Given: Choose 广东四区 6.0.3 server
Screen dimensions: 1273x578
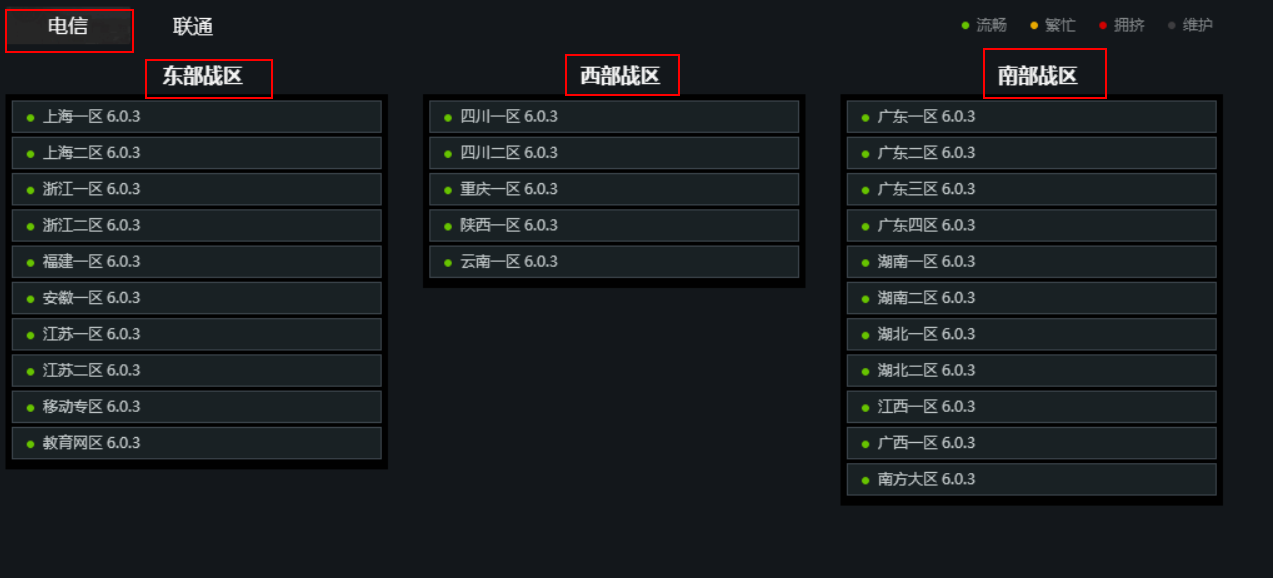Looking at the screenshot, I should [1032, 226].
